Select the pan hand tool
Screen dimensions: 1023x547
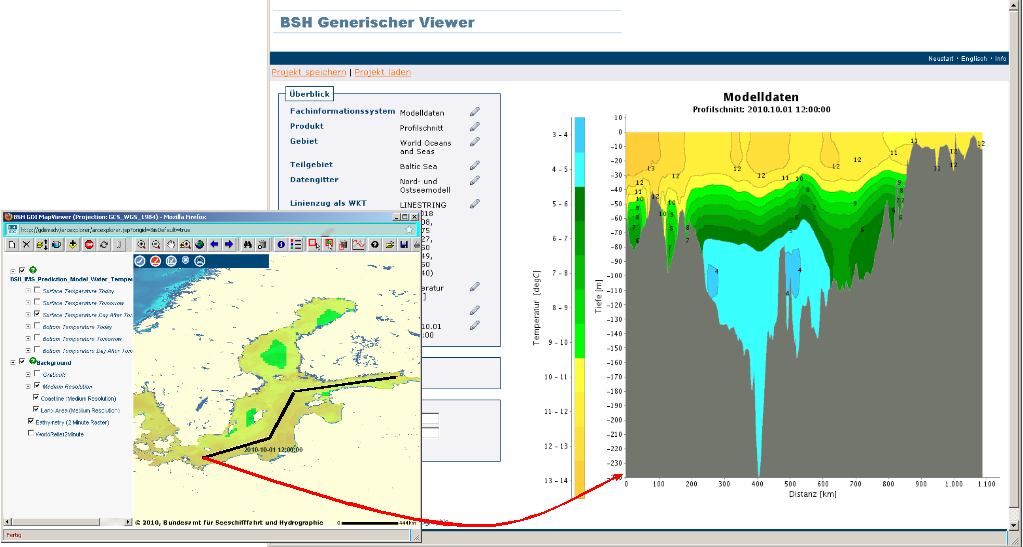pyautogui.click(x=170, y=244)
